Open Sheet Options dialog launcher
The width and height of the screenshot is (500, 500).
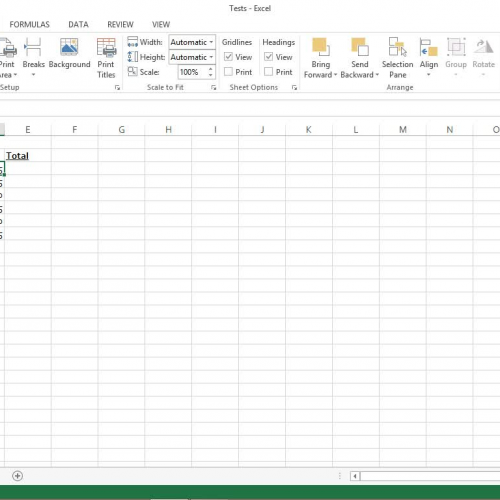click(x=294, y=88)
